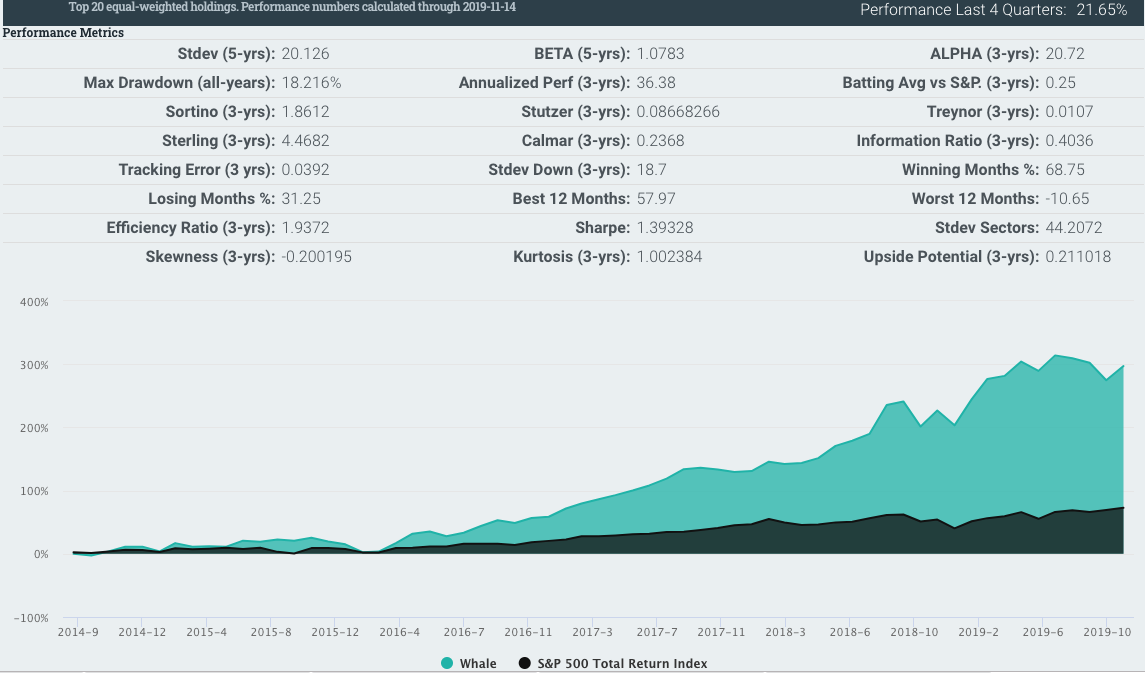Click the 100% y-axis label

pyautogui.click(x=34, y=491)
